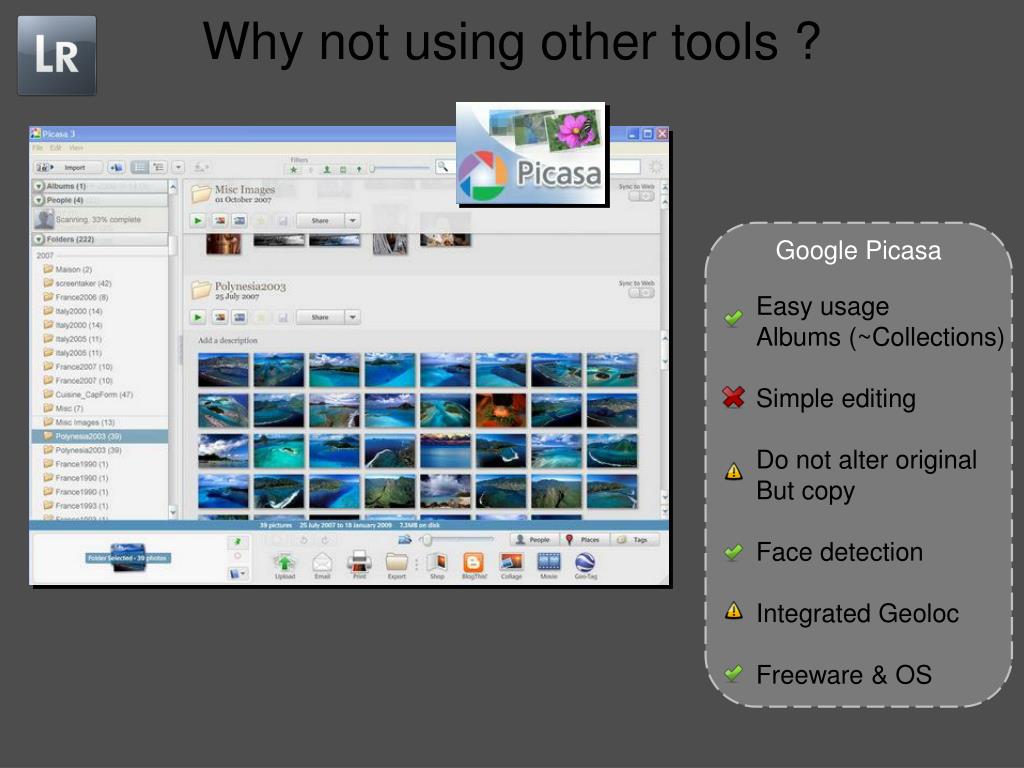This screenshot has width=1024, height=768.
Task: Open the Edit menu
Action: pyautogui.click(x=56, y=148)
